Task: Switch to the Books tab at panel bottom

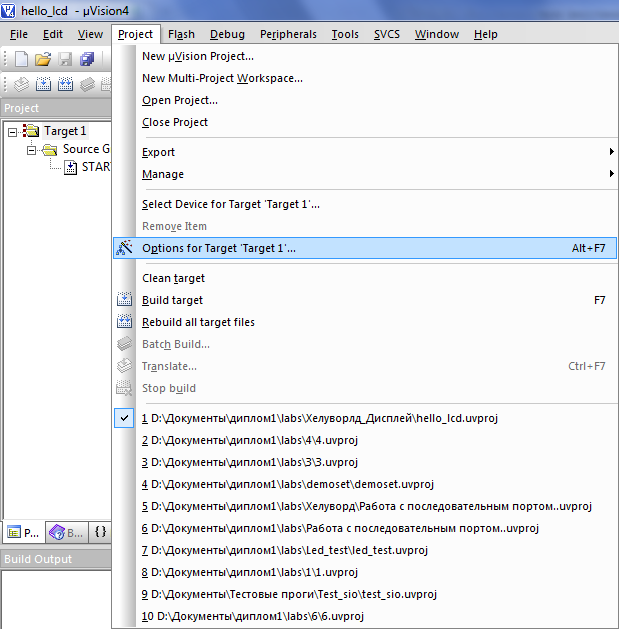Action: click(67, 532)
